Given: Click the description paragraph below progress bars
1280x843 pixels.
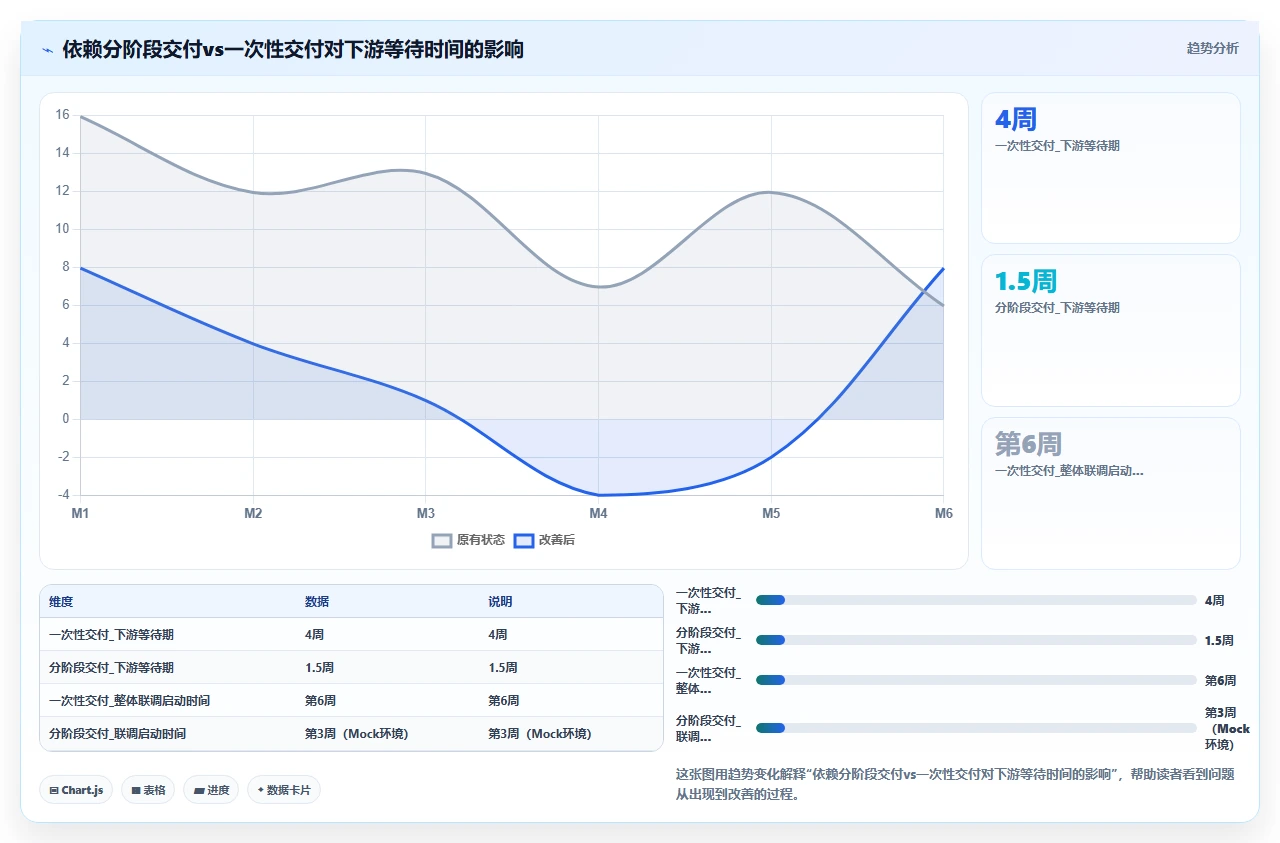Looking at the screenshot, I should point(955,784).
